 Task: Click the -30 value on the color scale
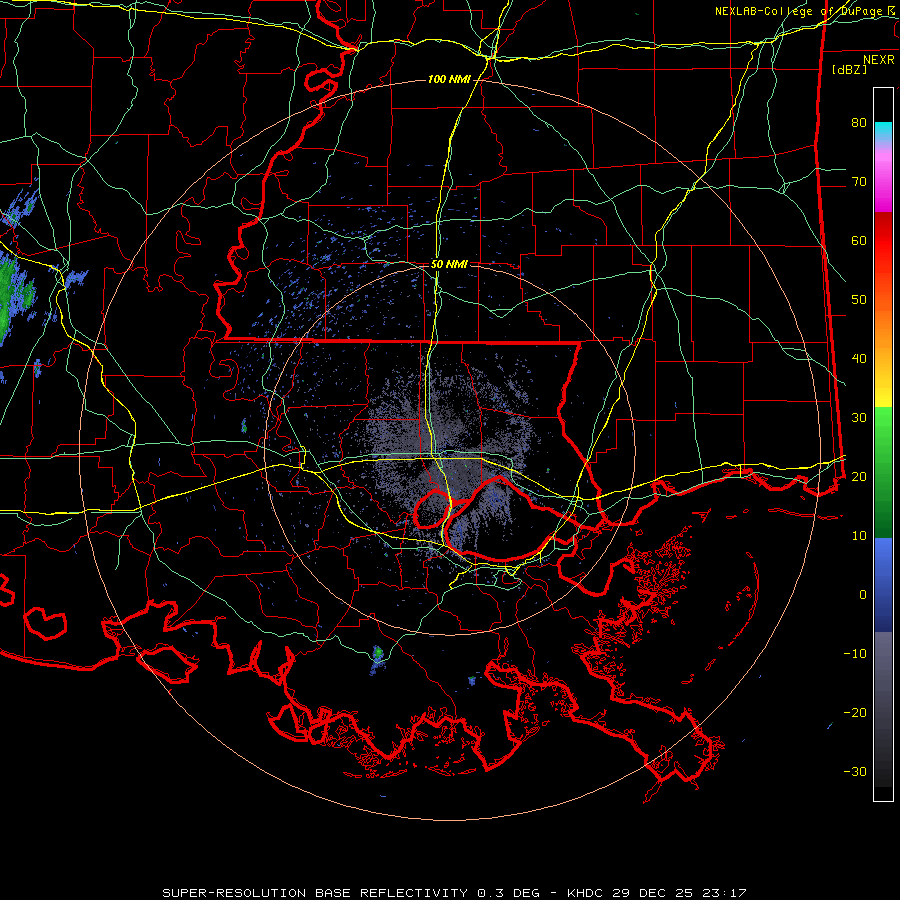coord(855,772)
